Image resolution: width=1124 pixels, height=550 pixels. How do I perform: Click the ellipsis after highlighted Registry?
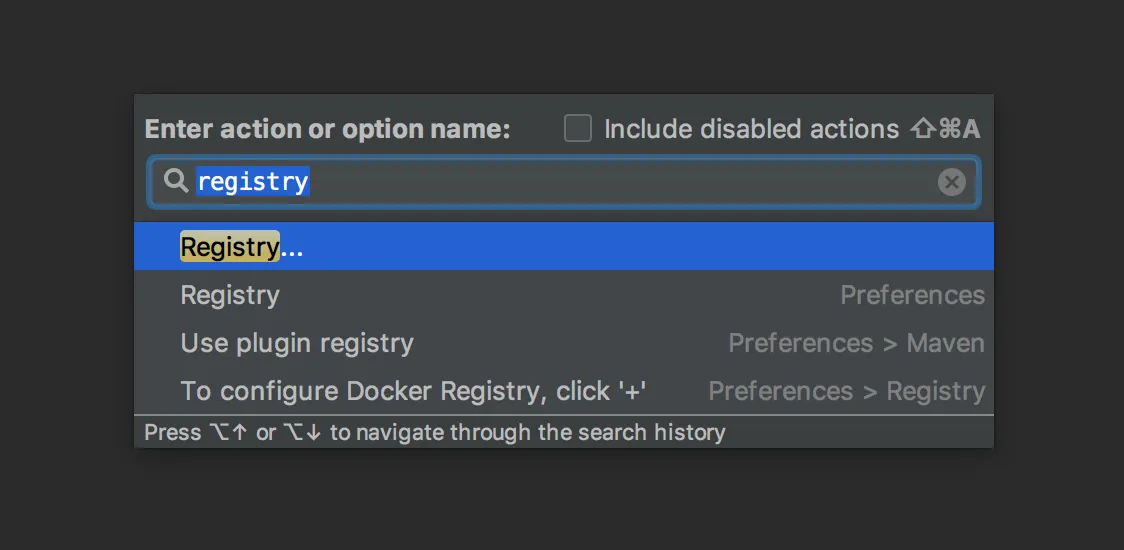(x=292, y=247)
